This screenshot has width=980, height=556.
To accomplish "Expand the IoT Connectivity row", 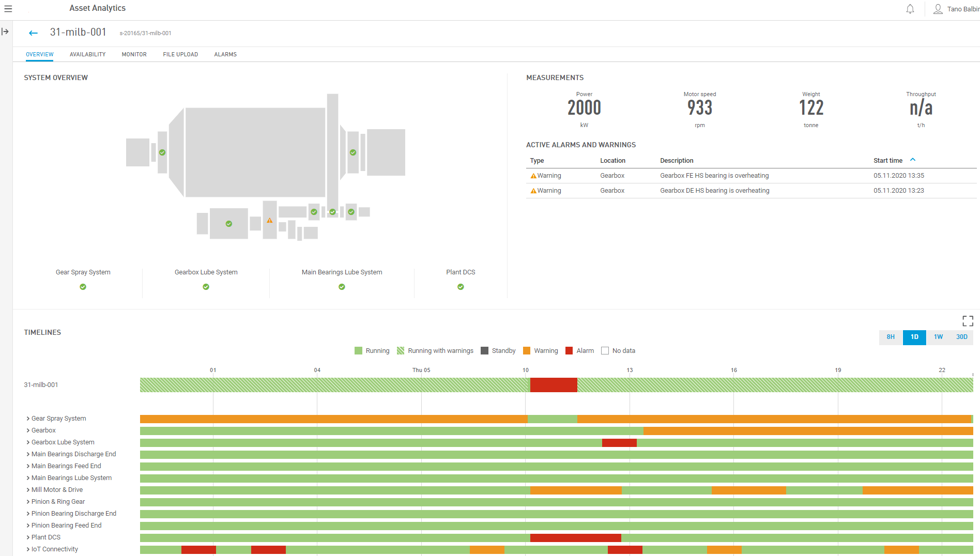I will click(28, 549).
